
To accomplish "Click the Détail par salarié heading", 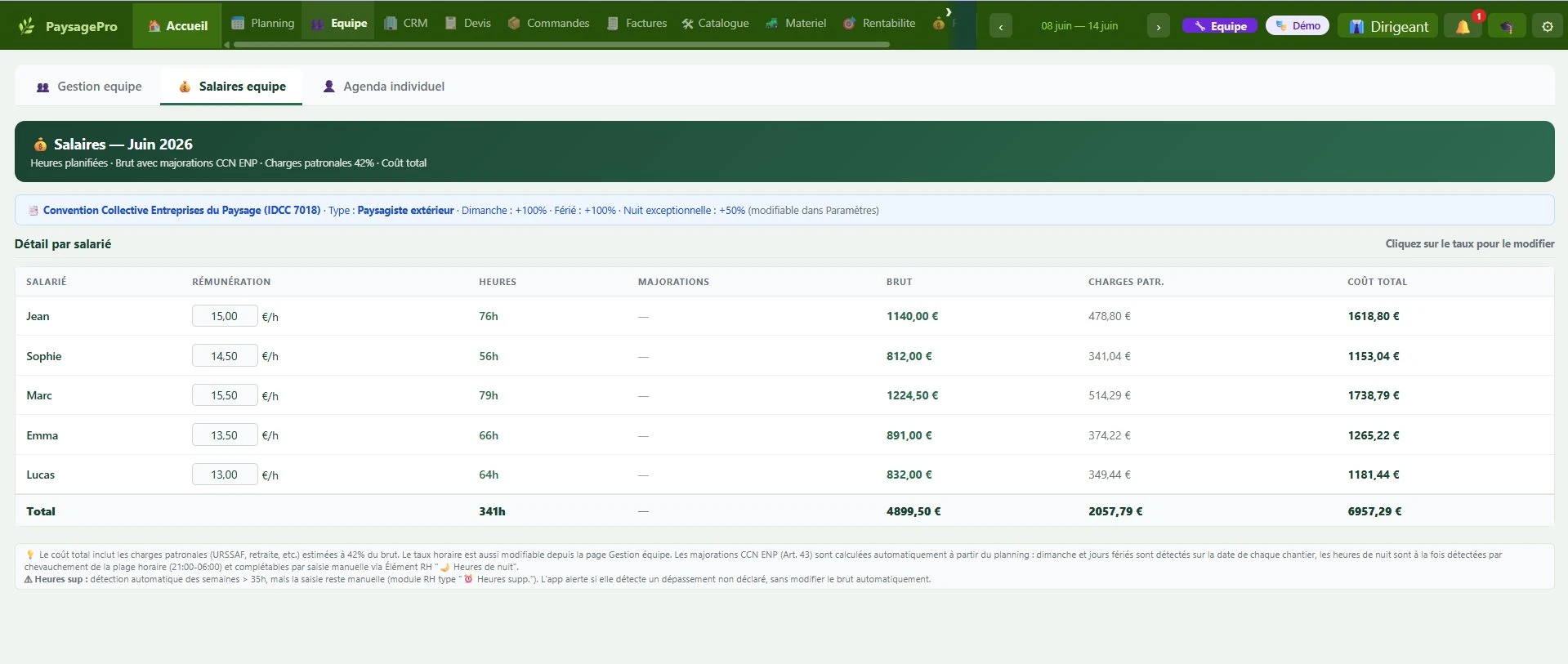I will [x=63, y=244].
